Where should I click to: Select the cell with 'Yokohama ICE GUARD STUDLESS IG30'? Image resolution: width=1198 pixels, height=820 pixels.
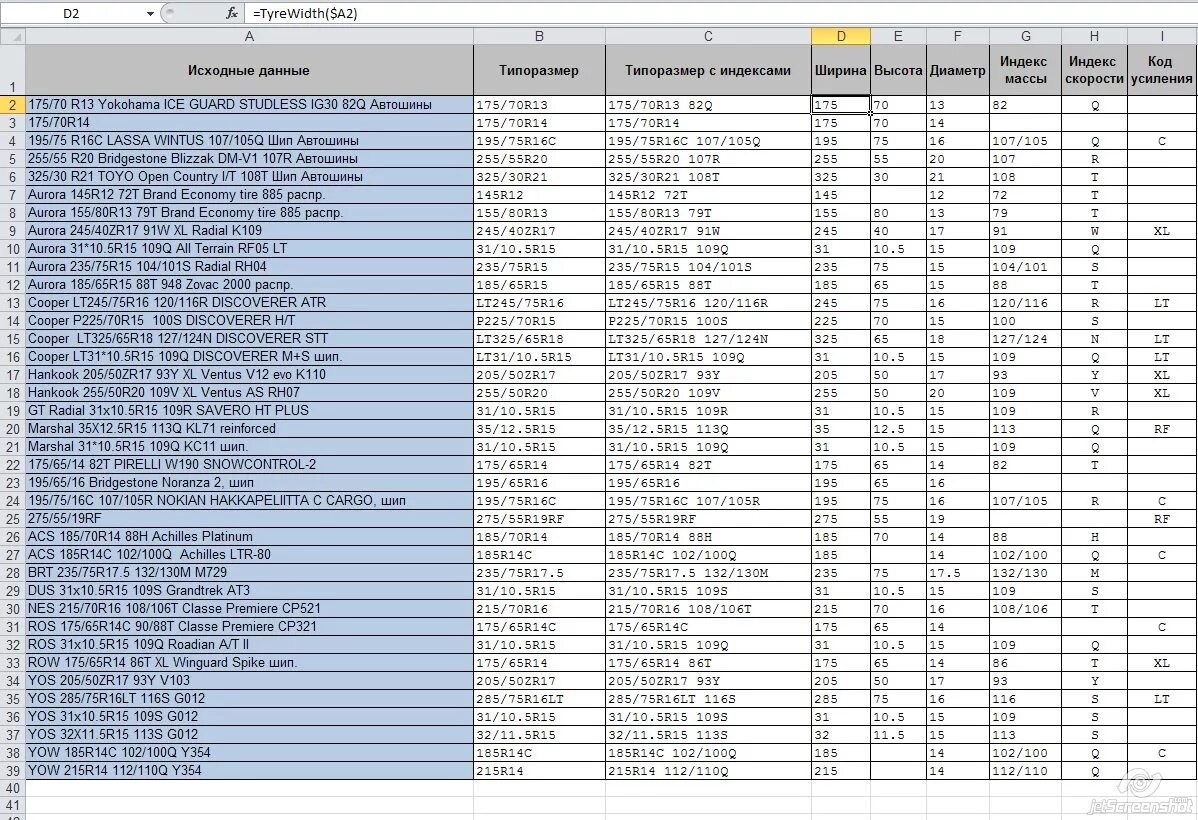click(249, 105)
